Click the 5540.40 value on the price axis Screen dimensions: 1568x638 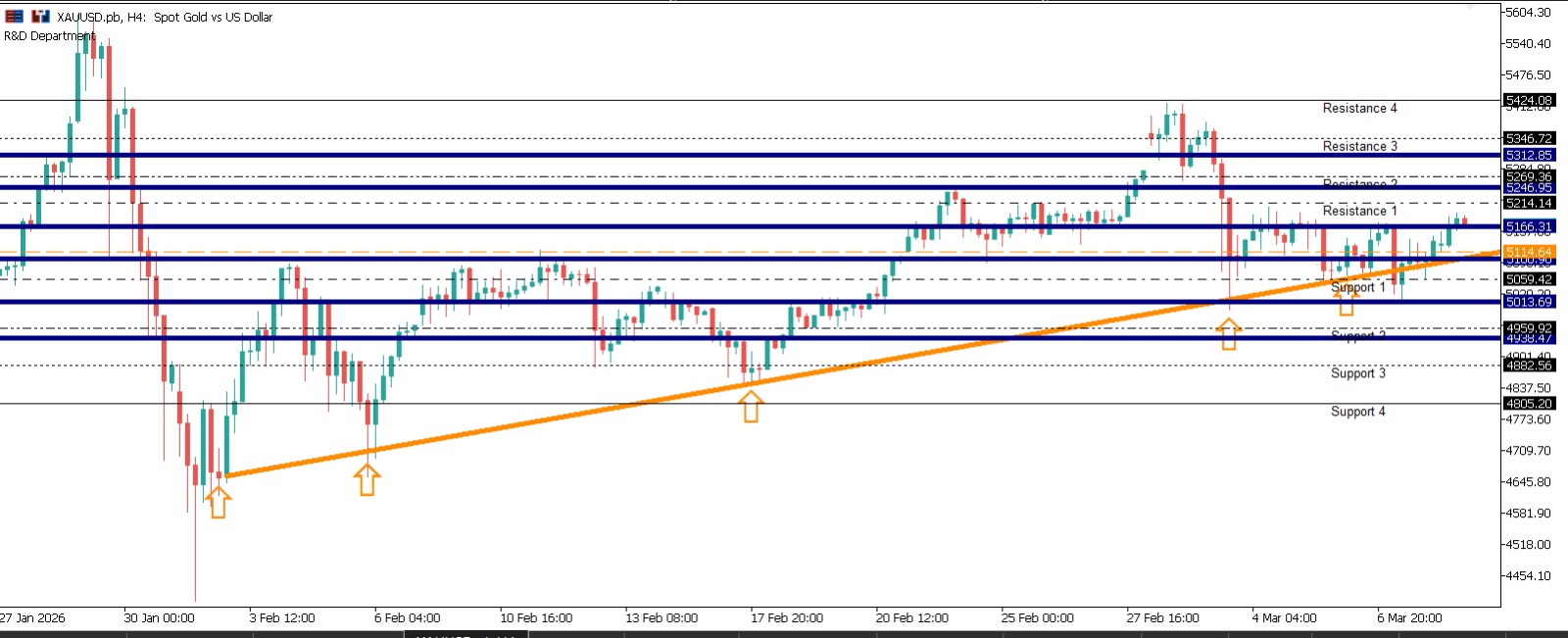(x=1529, y=44)
